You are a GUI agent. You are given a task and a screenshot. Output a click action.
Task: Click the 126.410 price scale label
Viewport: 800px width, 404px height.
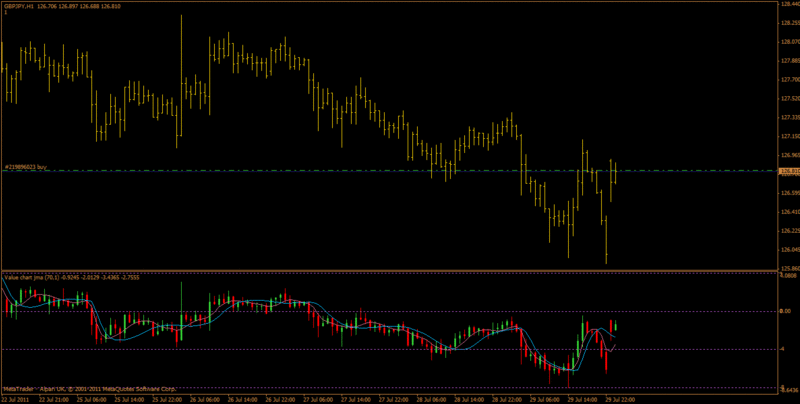(x=789, y=212)
